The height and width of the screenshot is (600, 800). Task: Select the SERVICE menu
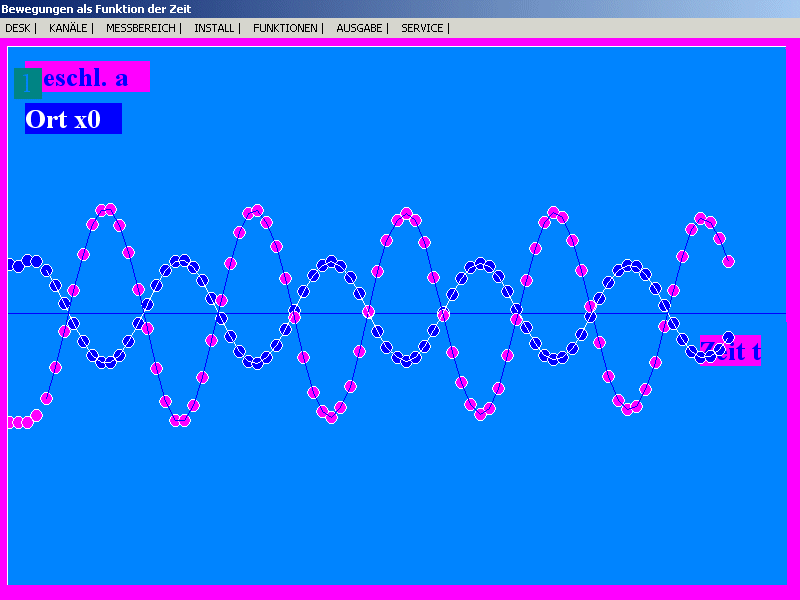(x=422, y=28)
